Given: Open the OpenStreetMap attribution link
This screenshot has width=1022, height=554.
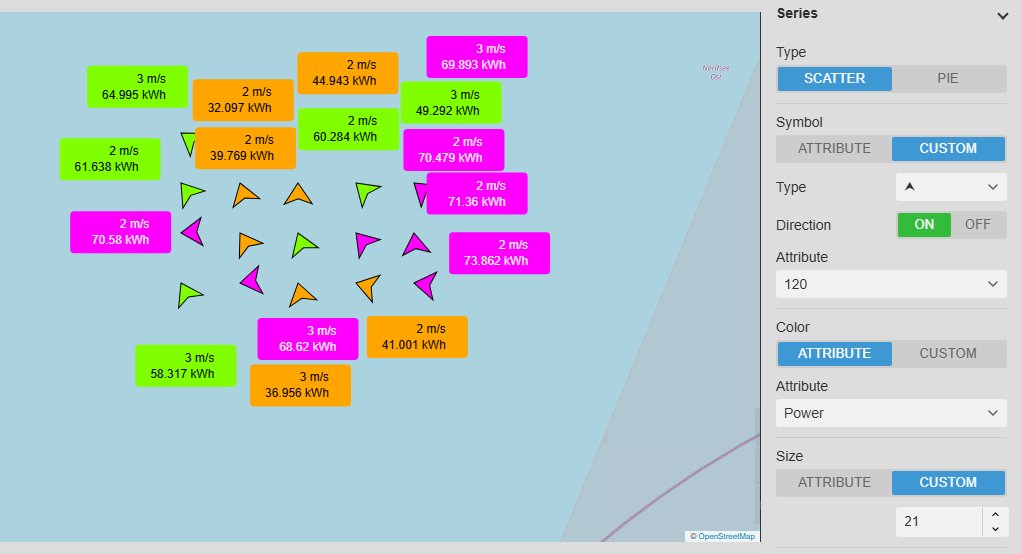Looking at the screenshot, I should pos(726,536).
